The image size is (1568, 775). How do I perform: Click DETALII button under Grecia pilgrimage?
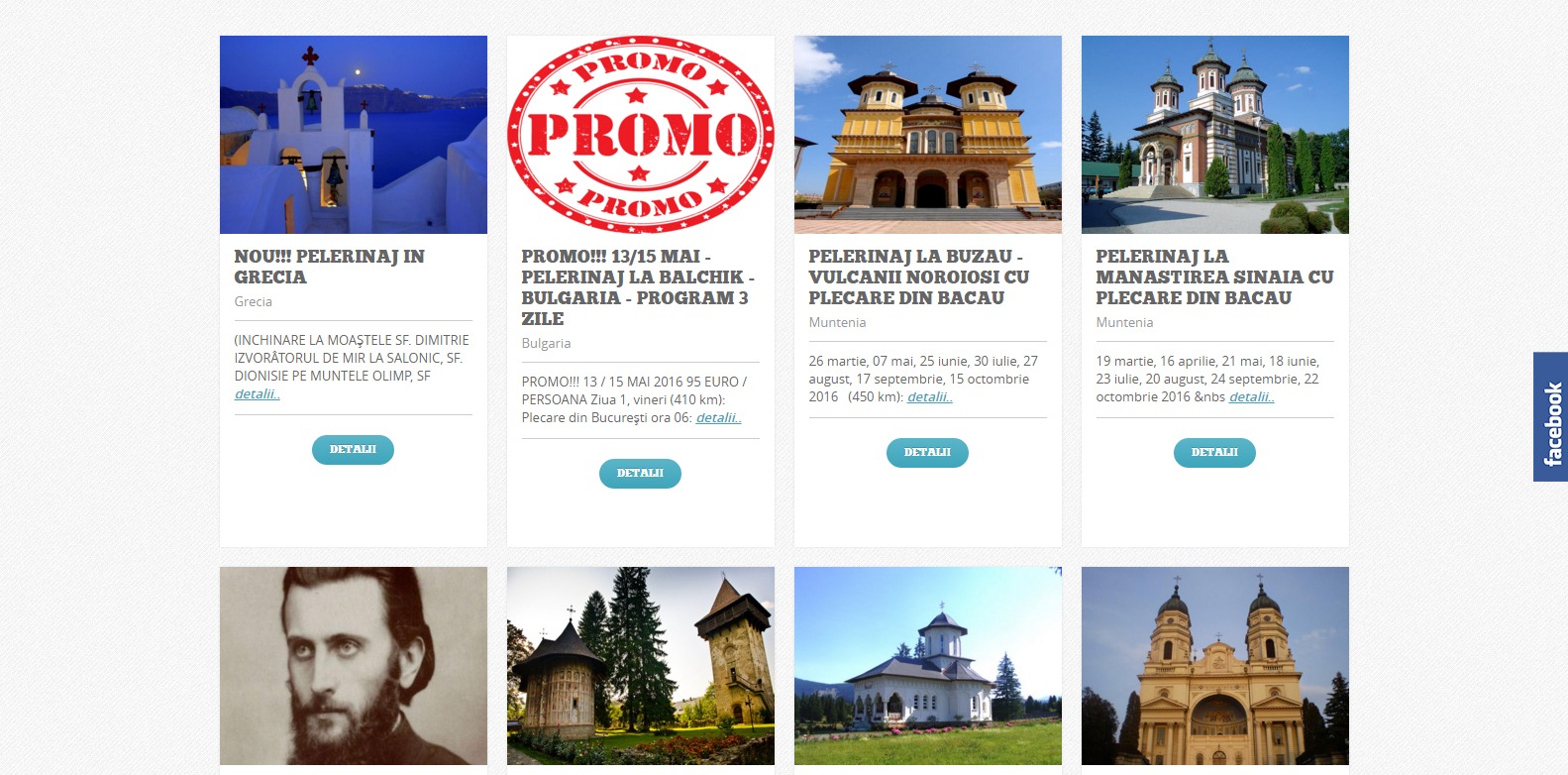coord(353,450)
